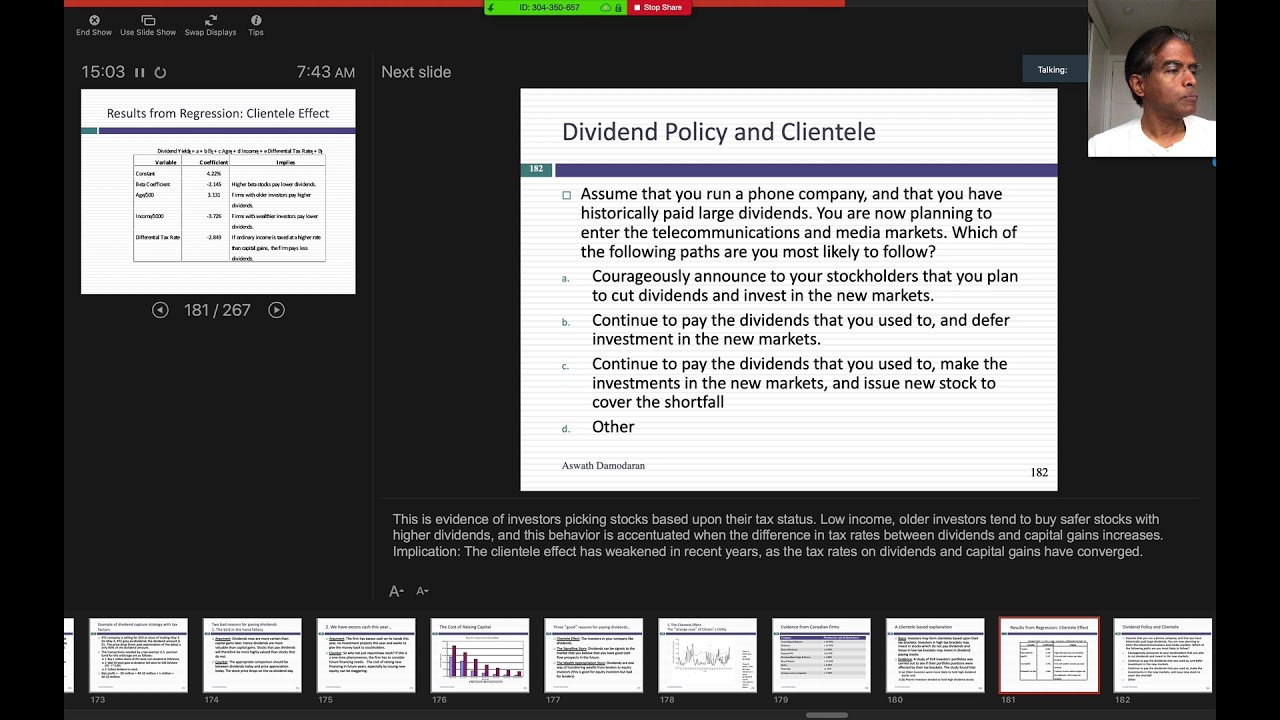Screen dimensions: 1280x720
Task: Click speaker notes text area
Action: point(778,535)
